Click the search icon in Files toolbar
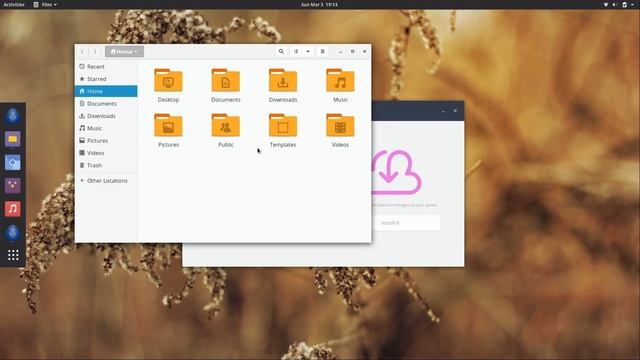 [x=281, y=51]
